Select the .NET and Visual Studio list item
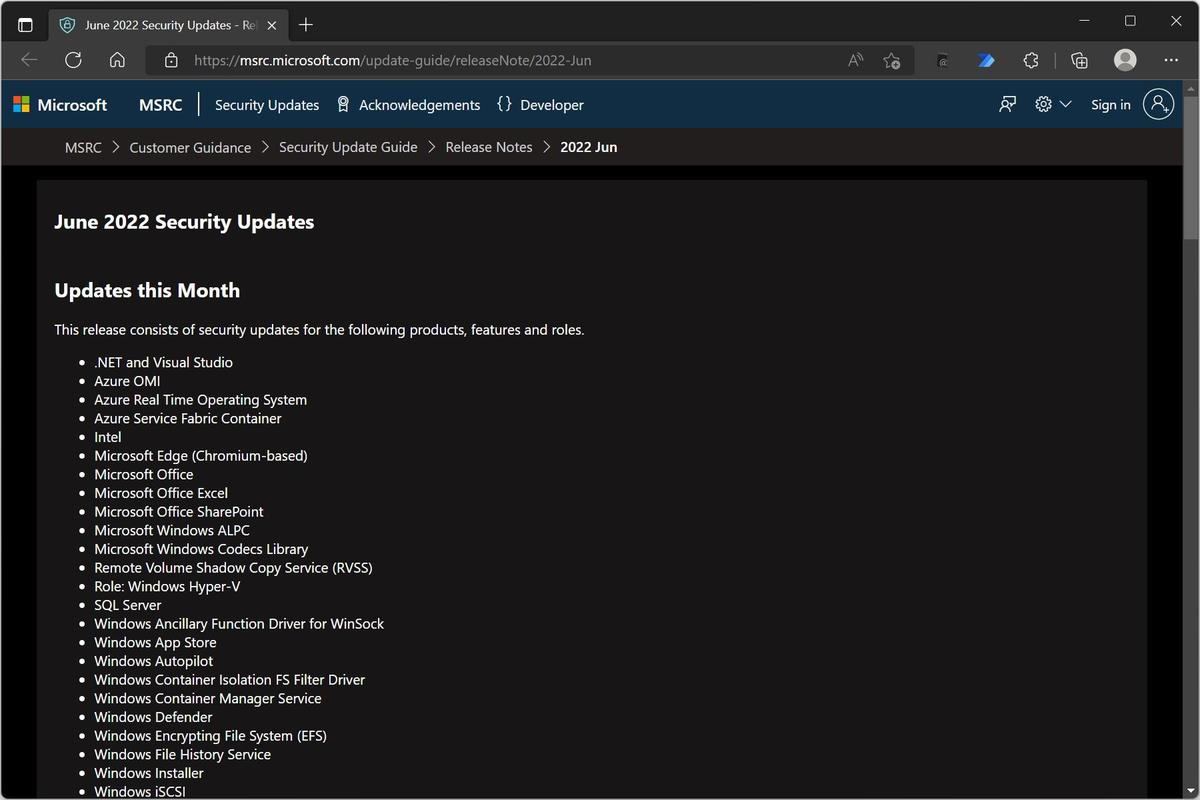The width and height of the screenshot is (1200, 800). pyautogui.click(x=163, y=362)
